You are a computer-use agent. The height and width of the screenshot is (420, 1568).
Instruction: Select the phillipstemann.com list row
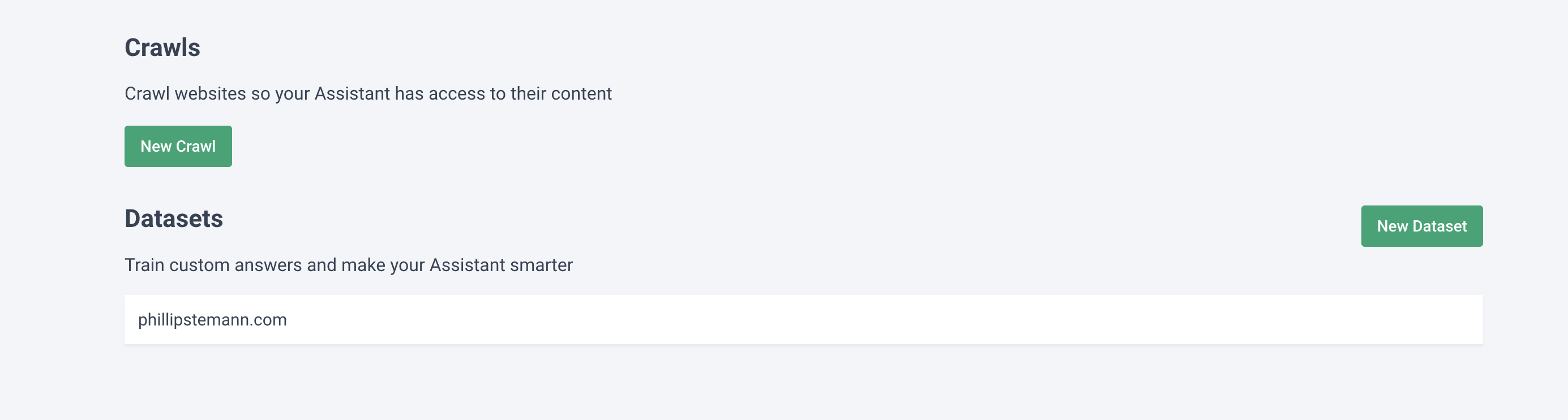tap(803, 320)
